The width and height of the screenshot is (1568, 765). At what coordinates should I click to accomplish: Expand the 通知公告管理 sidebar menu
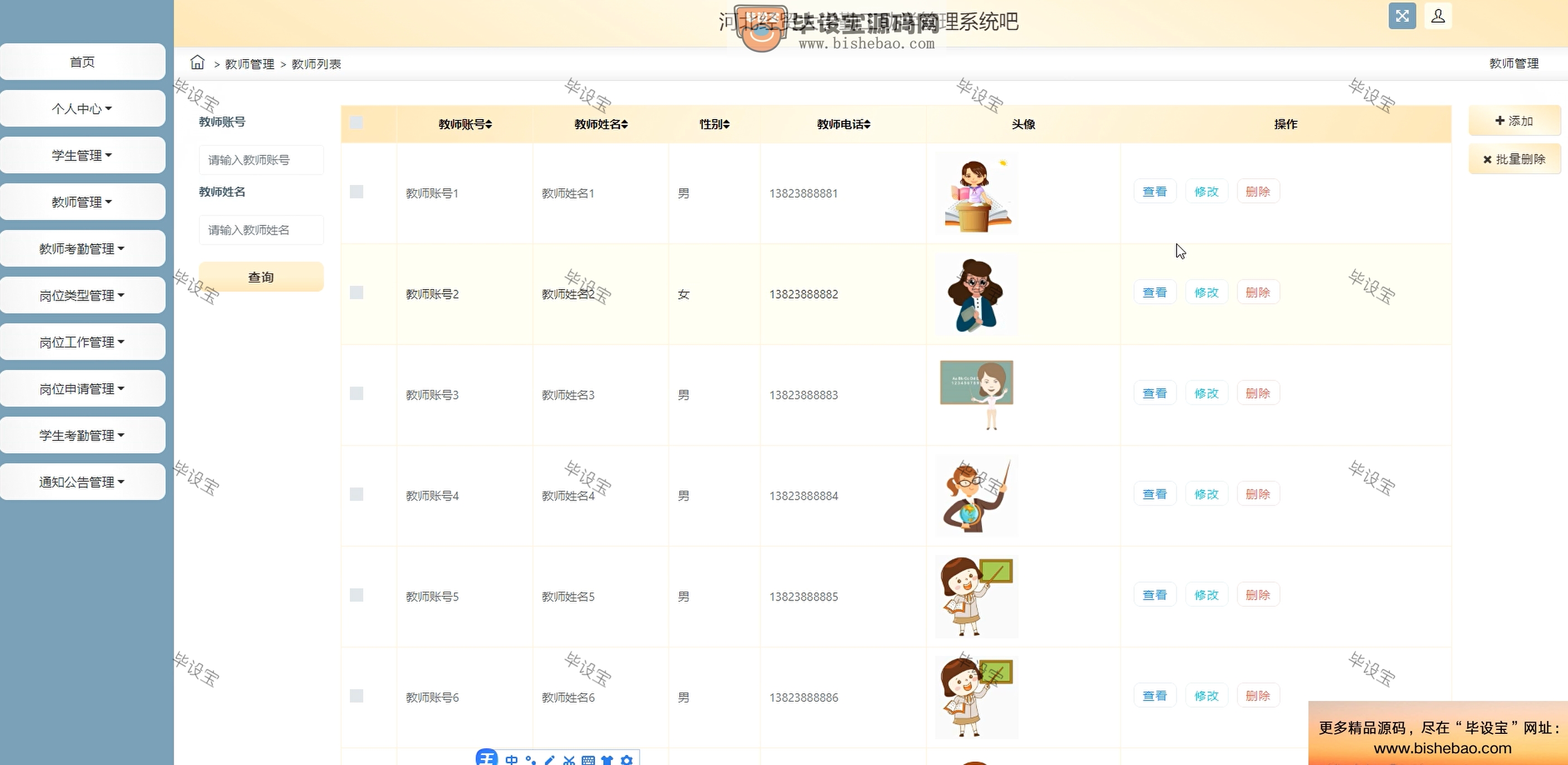pos(82,482)
